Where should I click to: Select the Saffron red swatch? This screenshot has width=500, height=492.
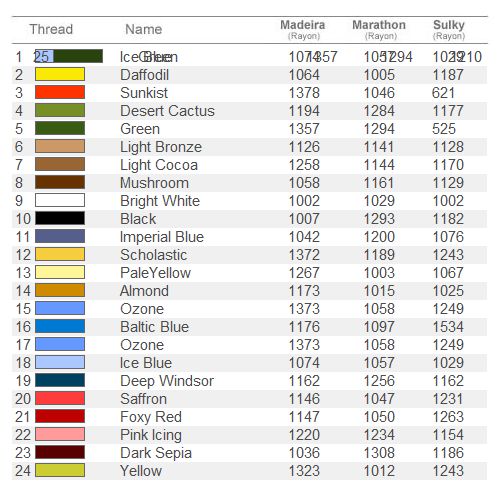[x=60, y=398]
